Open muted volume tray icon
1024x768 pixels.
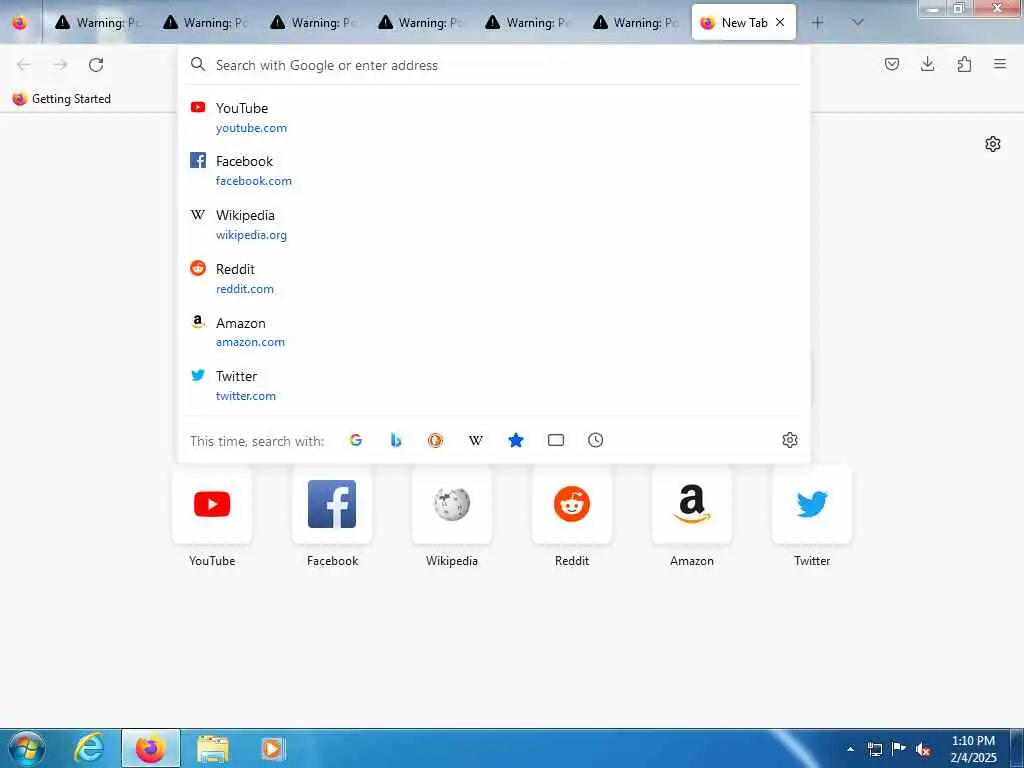923,749
